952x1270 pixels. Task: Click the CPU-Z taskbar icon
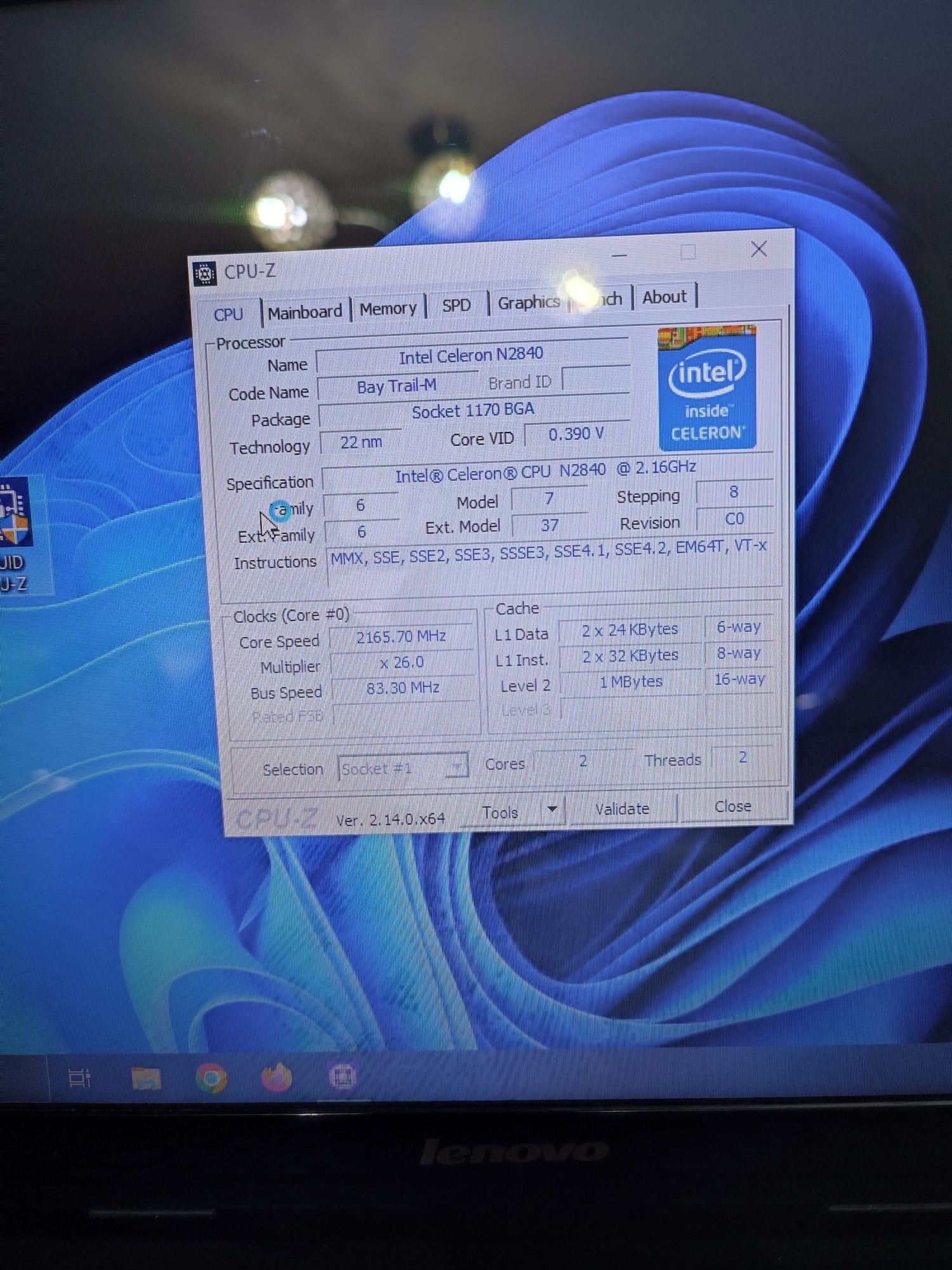pyautogui.click(x=343, y=1076)
